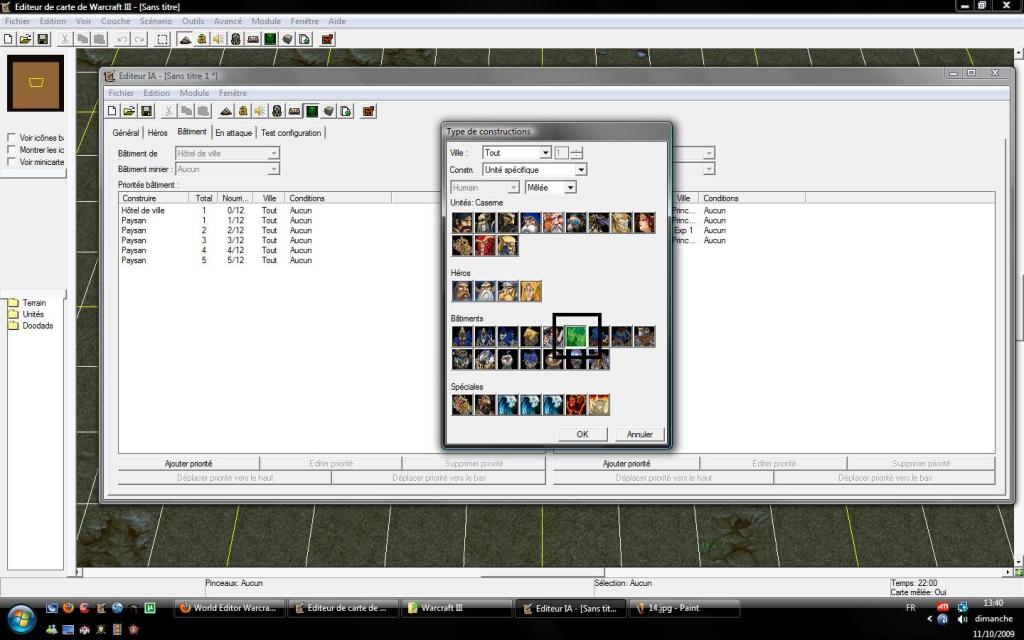Switch to the 'Test configuration' tab

[x=291, y=133]
